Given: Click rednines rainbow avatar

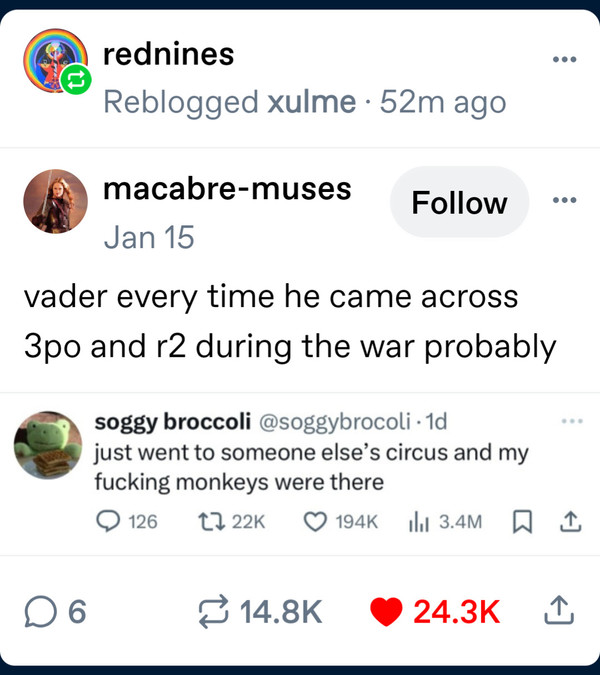Looking at the screenshot, I should pos(55,61).
